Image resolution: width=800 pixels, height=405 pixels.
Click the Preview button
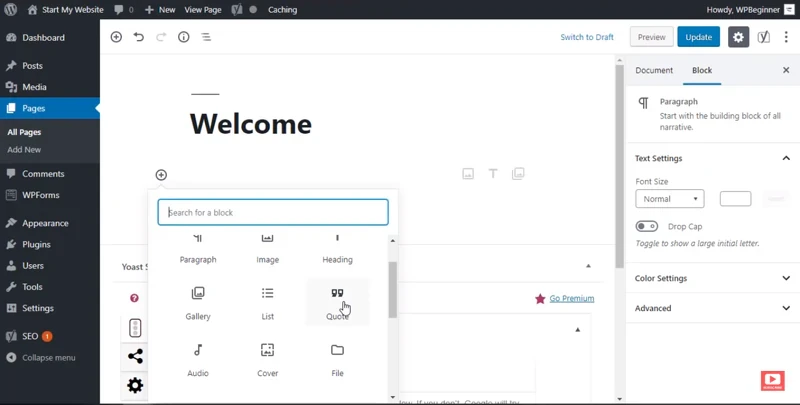click(652, 37)
